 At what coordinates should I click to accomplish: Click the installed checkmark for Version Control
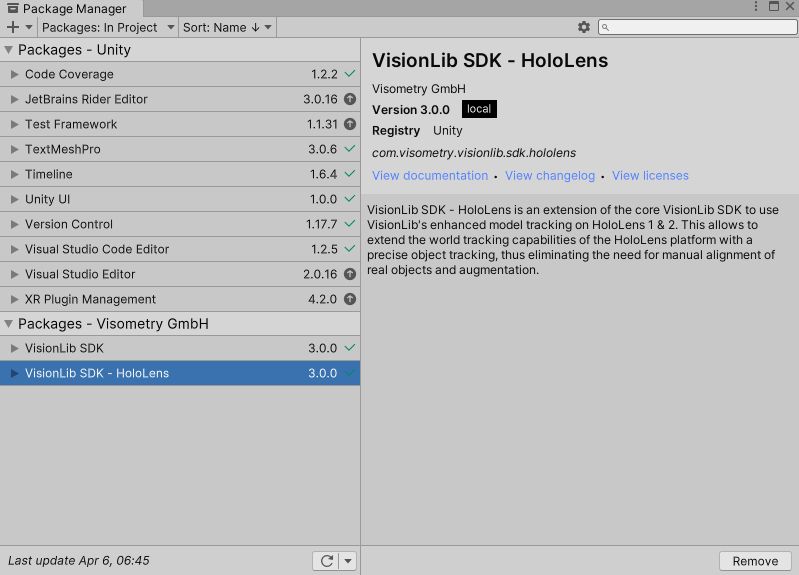pyautogui.click(x=350, y=223)
